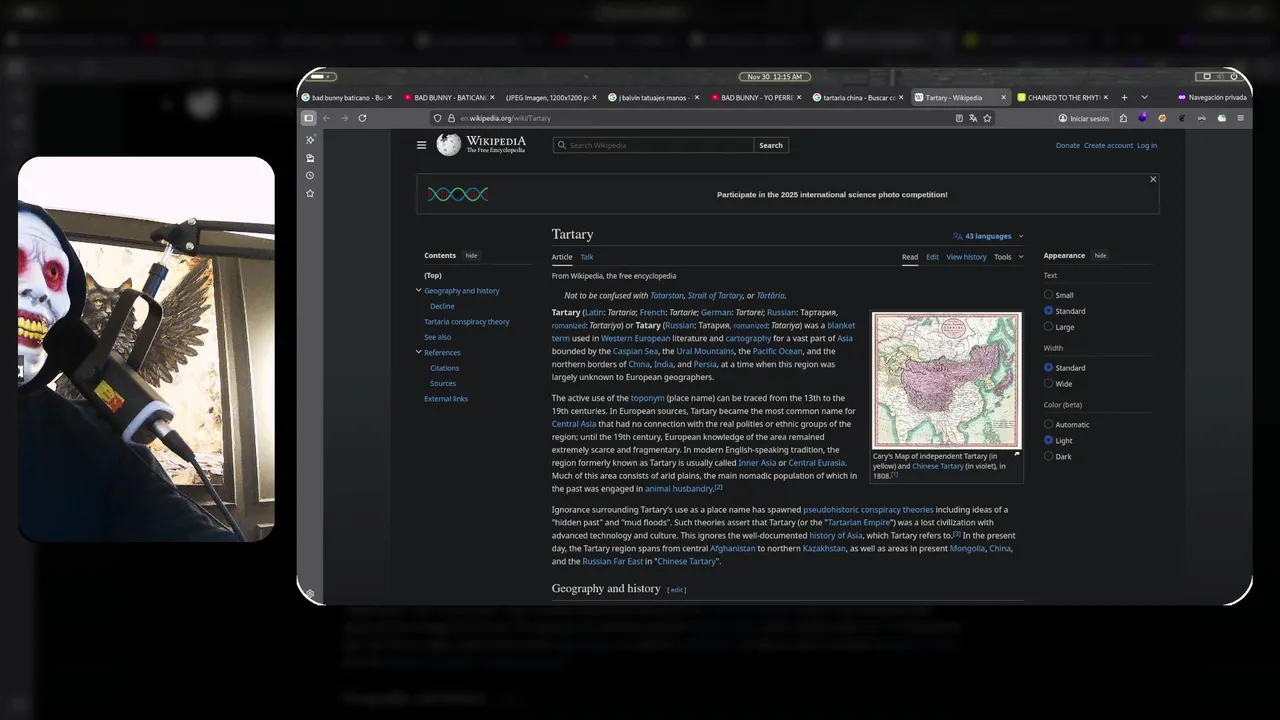The image size is (1280, 720).
Task: Click the site padlock icon
Action: click(x=451, y=118)
